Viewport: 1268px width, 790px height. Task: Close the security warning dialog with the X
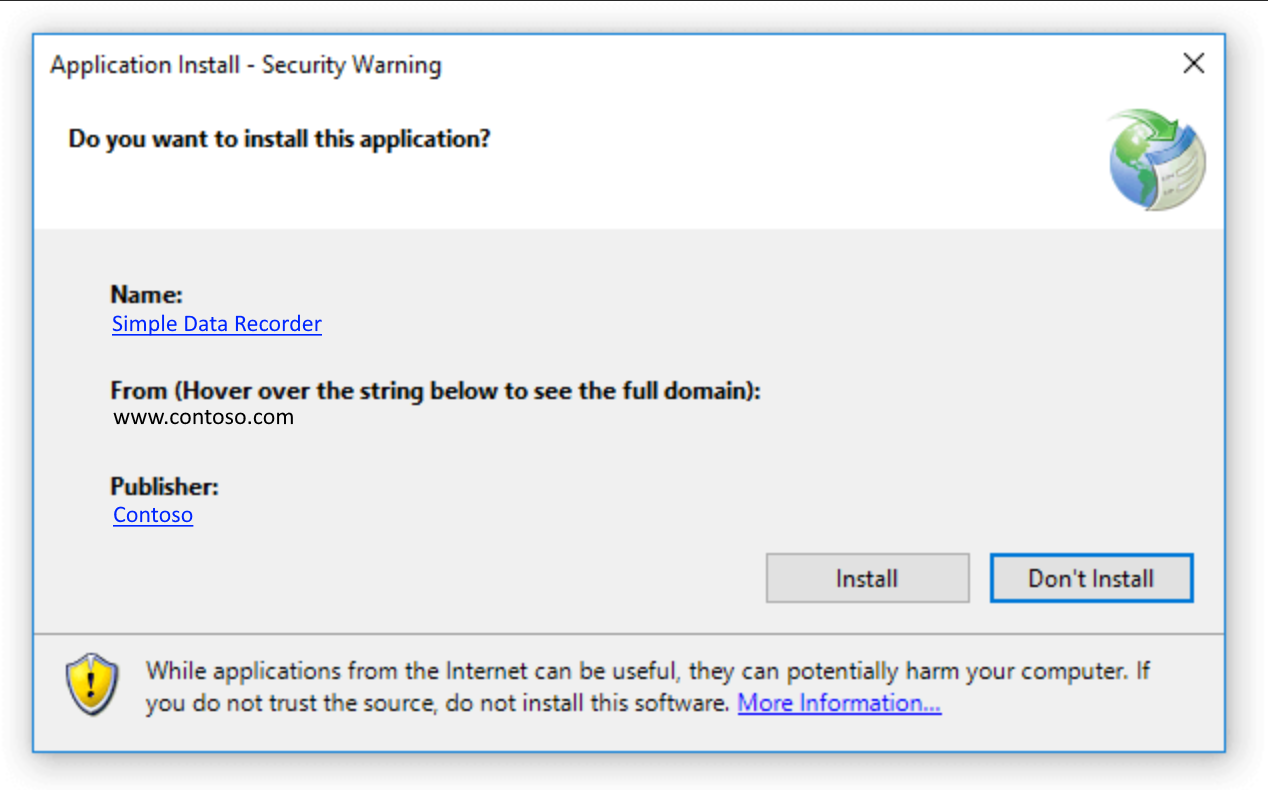pyautogui.click(x=1193, y=63)
